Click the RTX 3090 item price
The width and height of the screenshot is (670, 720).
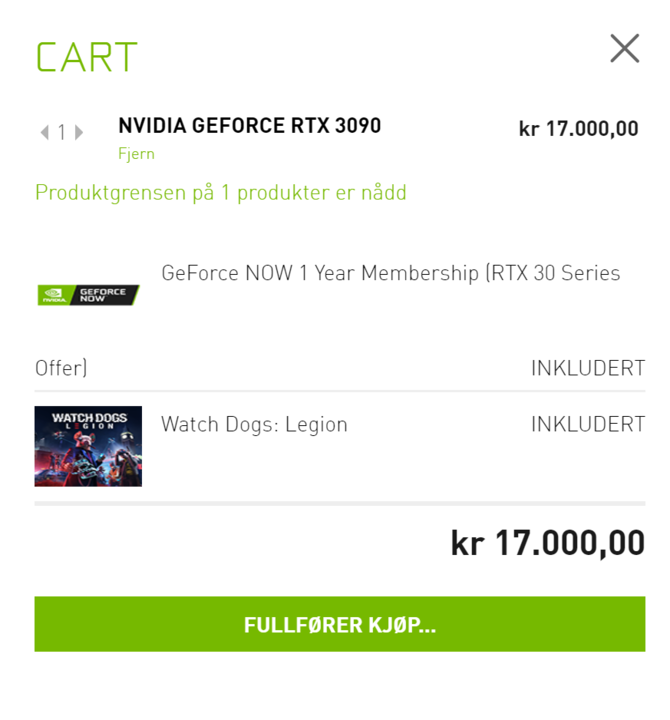[578, 129]
